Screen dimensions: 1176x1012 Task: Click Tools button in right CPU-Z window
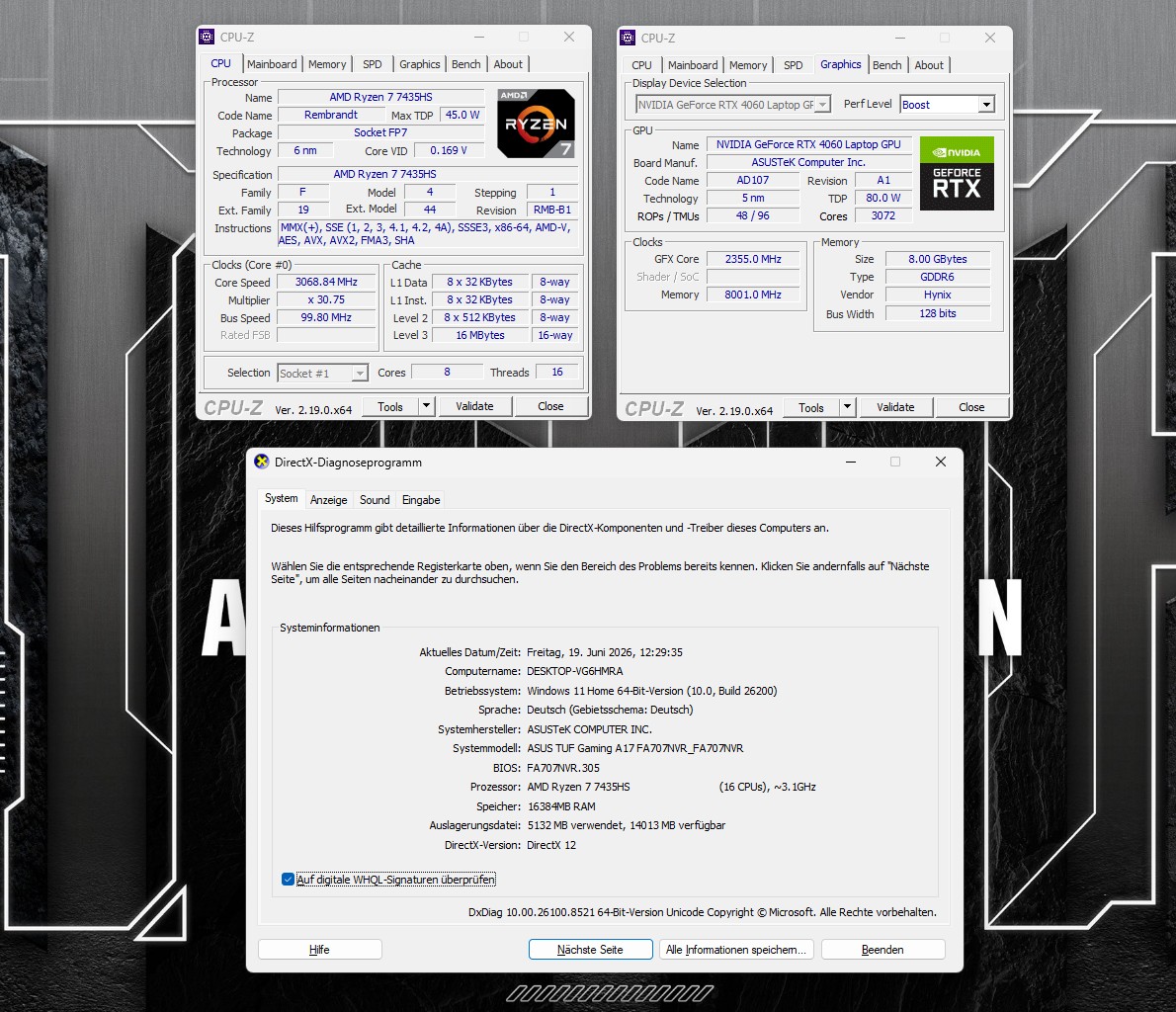(810, 407)
